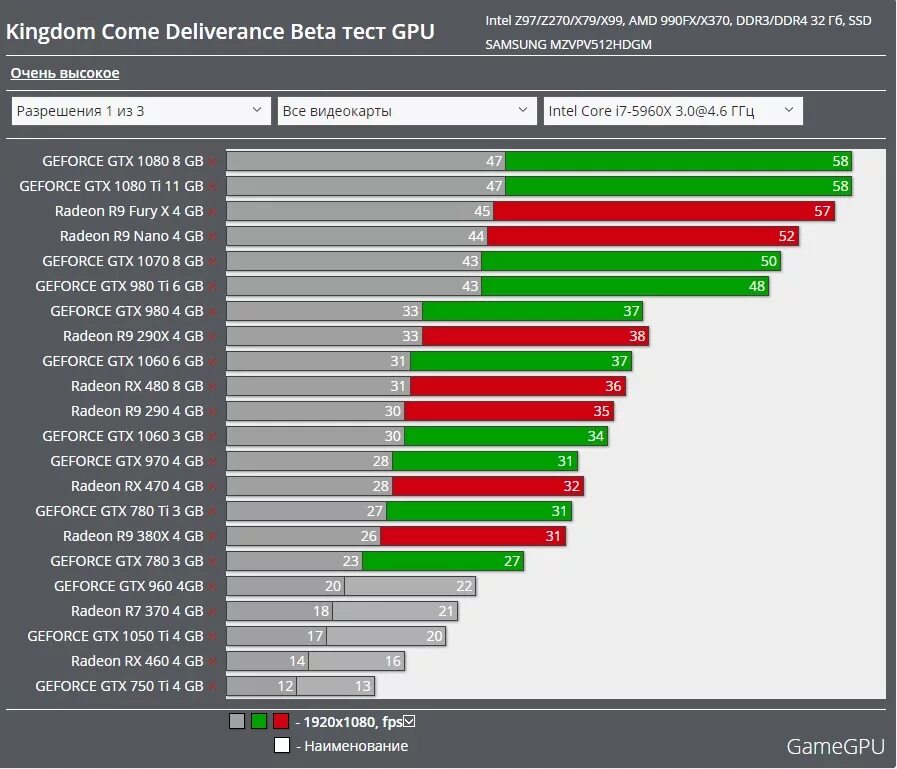897x769 pixels.
Task: Click the 'GEFORCE GTX 1070 8 GB' label
Action: (123, 261)
